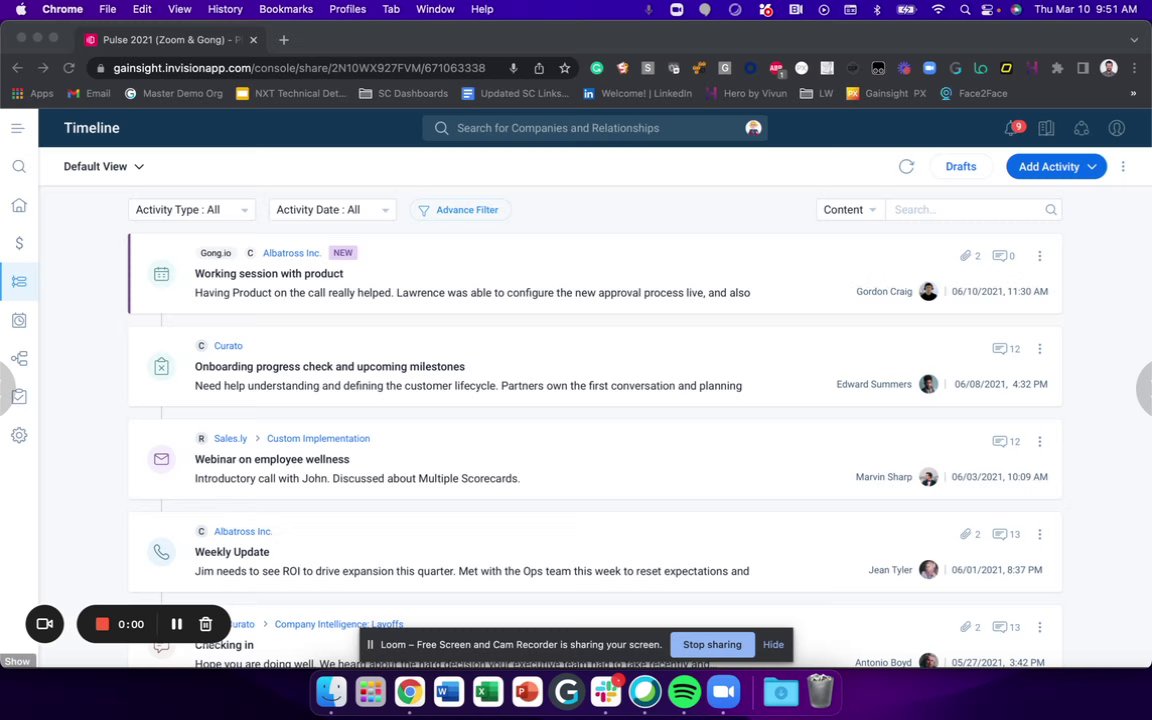Open the History menu
Viewport: 1152px width, 720px height.
[225, 10]
